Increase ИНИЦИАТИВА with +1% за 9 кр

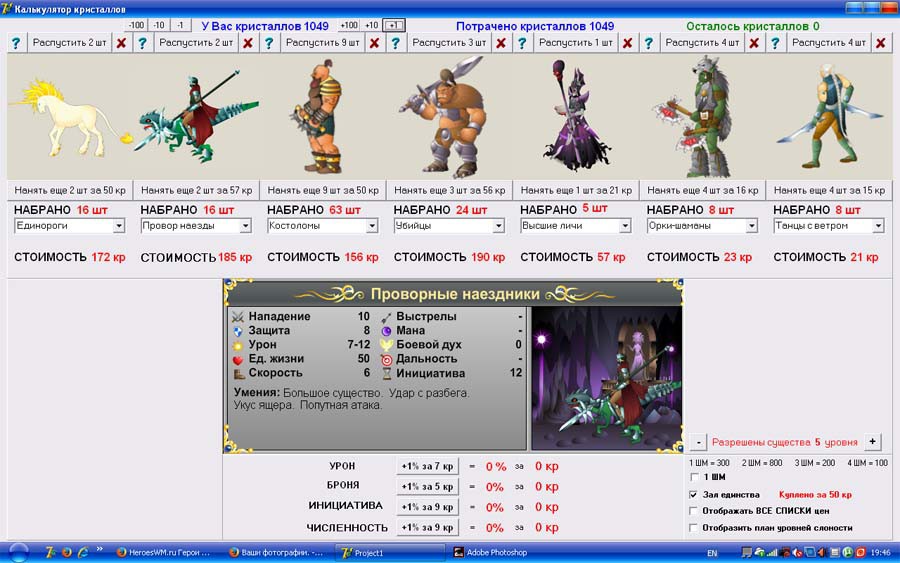428,507
